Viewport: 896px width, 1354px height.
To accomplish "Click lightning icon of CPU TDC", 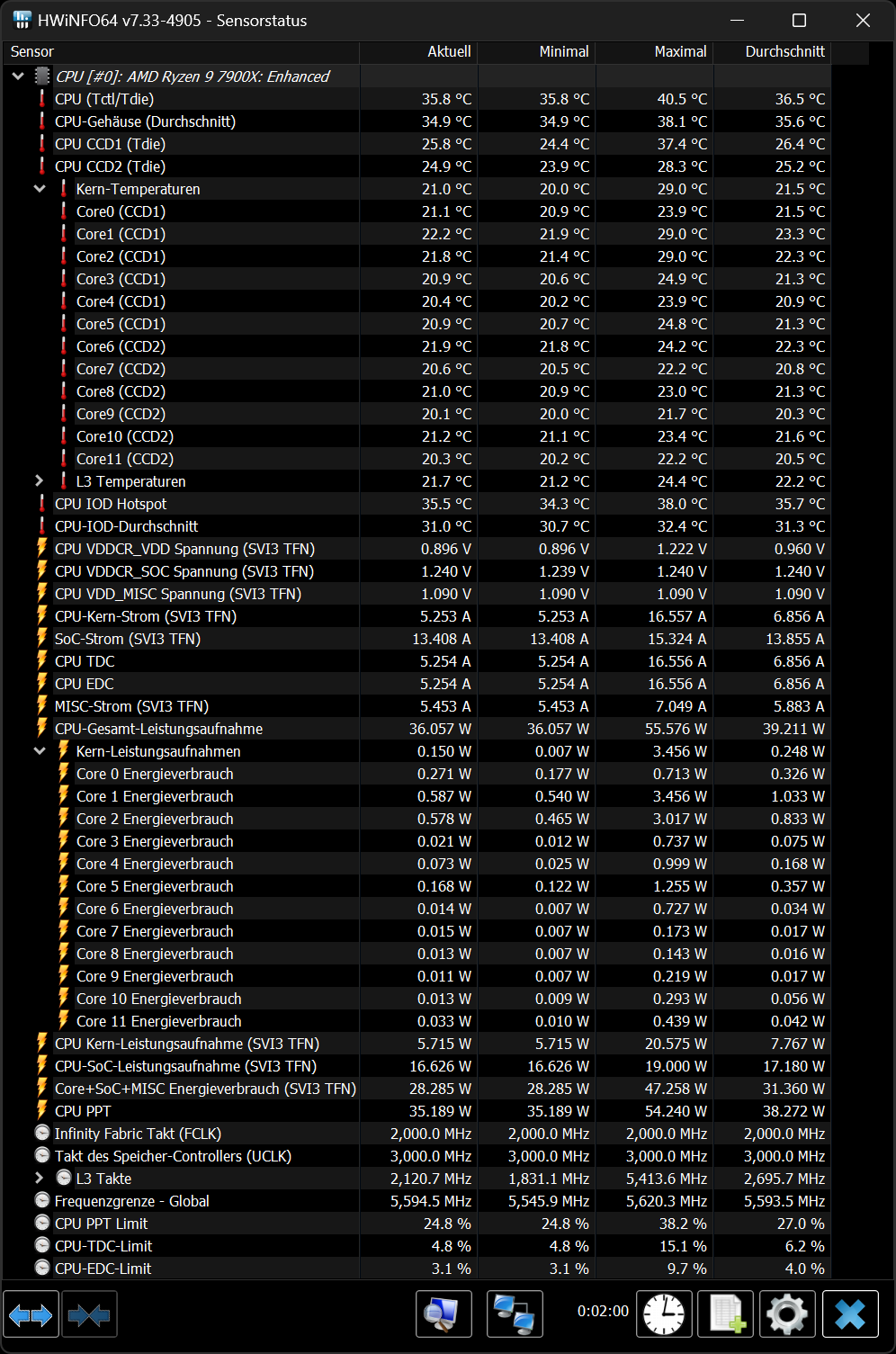I will (x=41, y=660).
